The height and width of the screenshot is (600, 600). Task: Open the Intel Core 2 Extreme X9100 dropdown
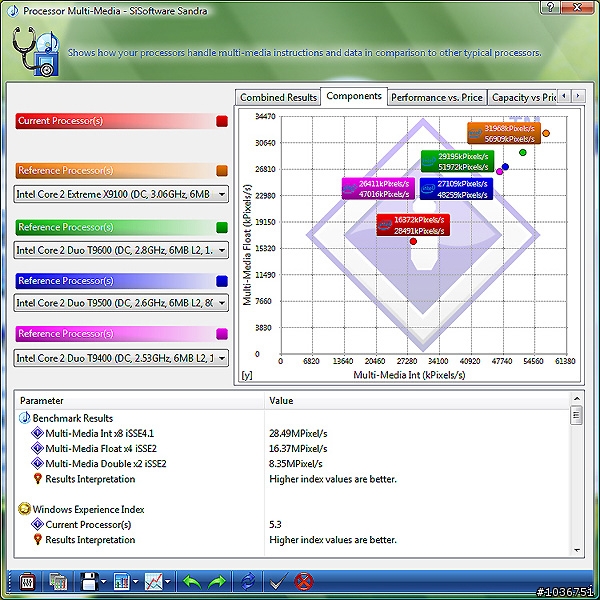121,194
